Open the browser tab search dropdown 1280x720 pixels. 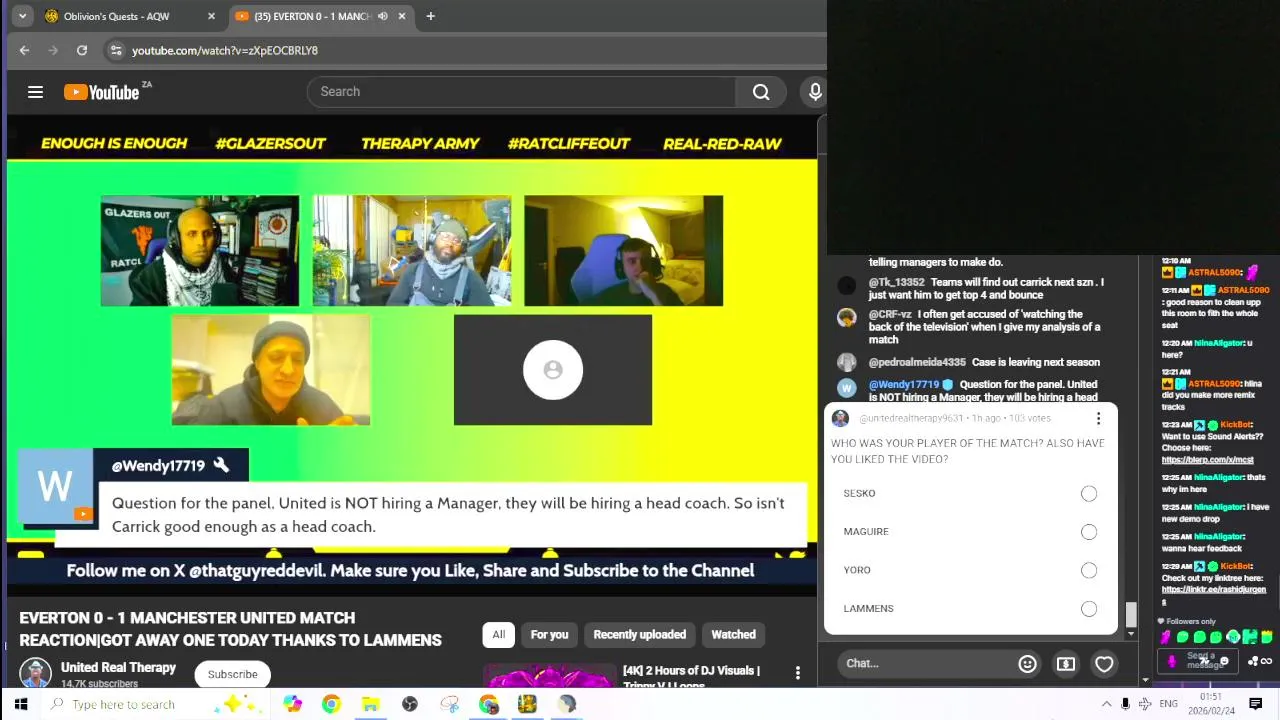[22, 16]
